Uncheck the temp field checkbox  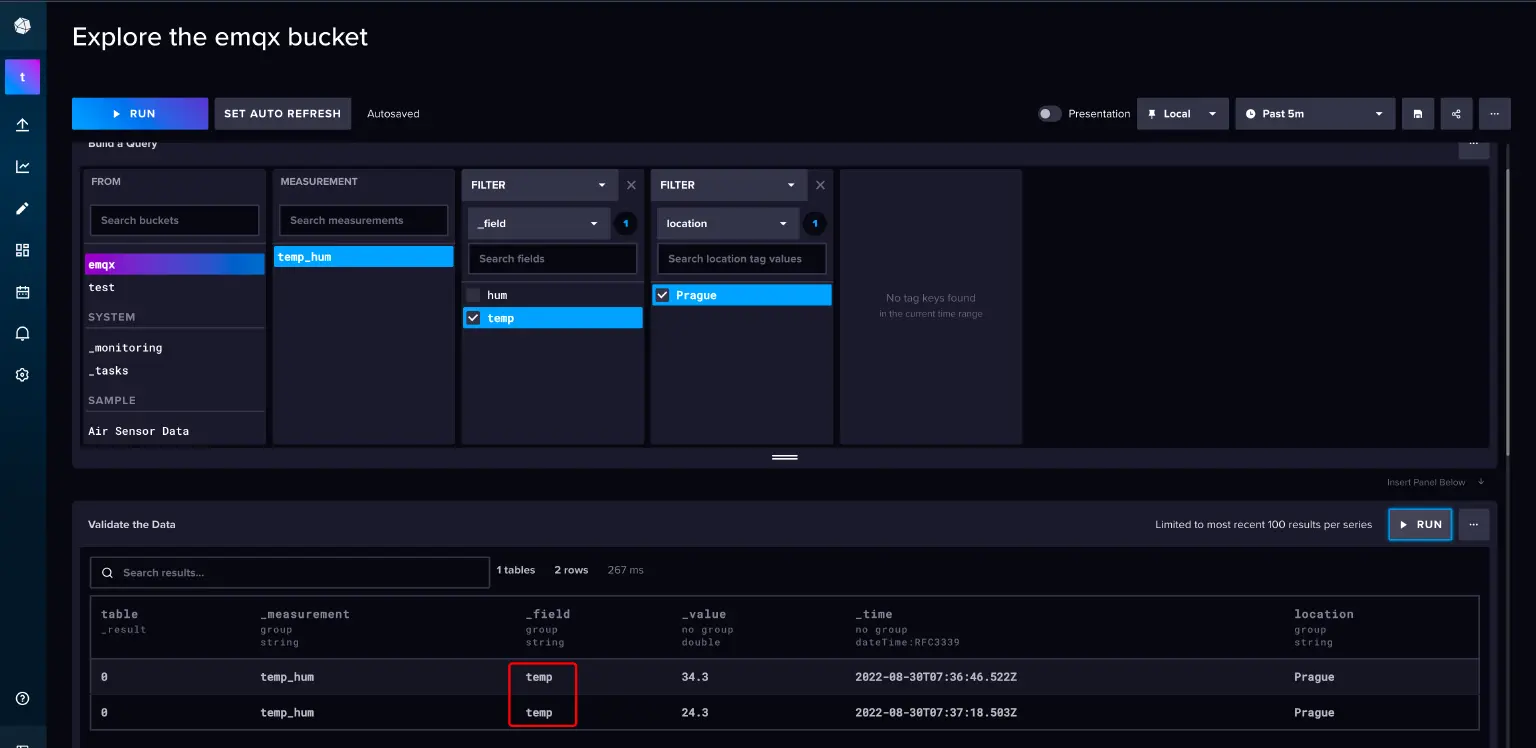pyautogui.click(x=473, y=317)
